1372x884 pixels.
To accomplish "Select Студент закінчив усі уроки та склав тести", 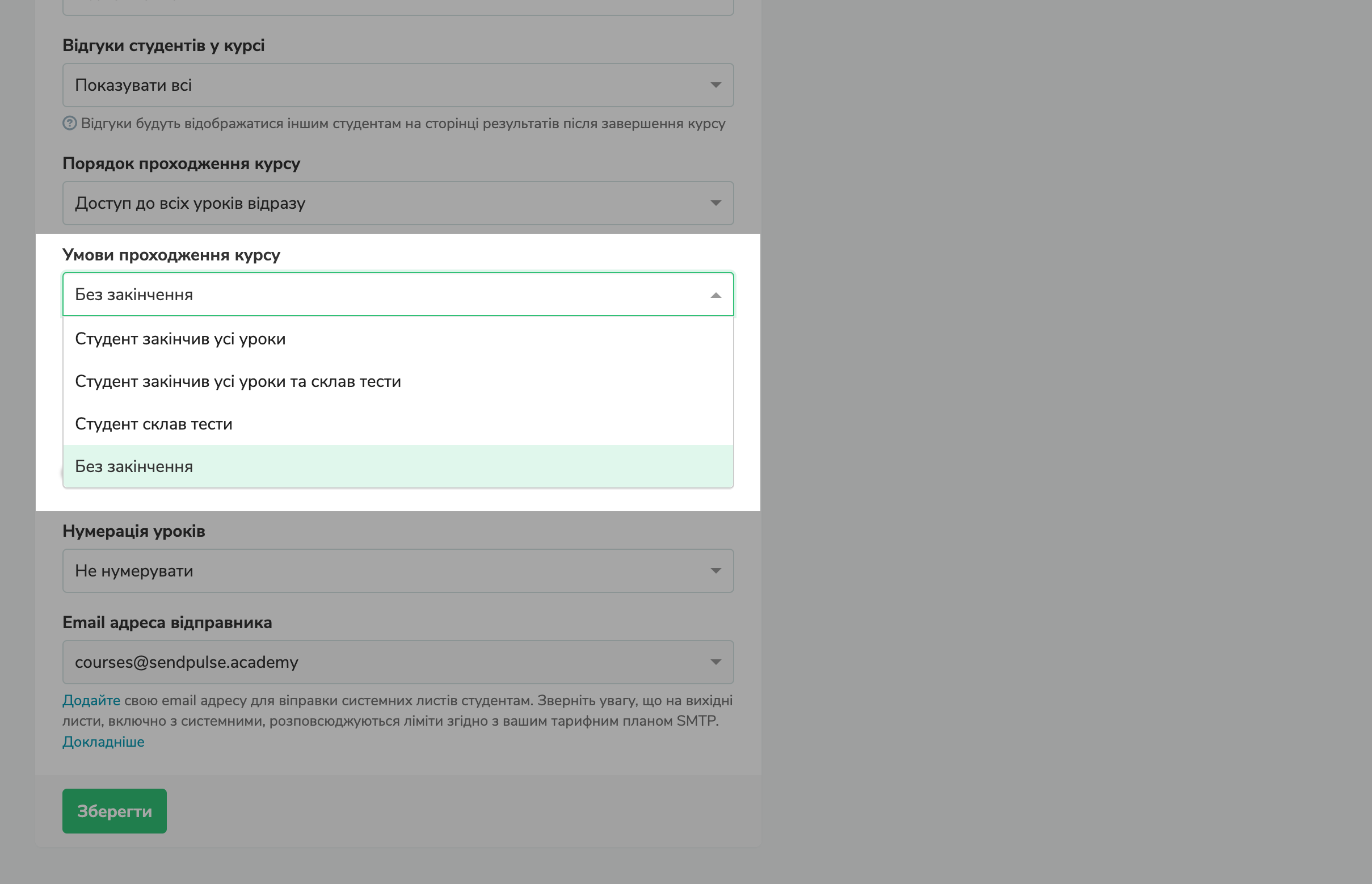I will pyautogui.click(x=238, y=381).
